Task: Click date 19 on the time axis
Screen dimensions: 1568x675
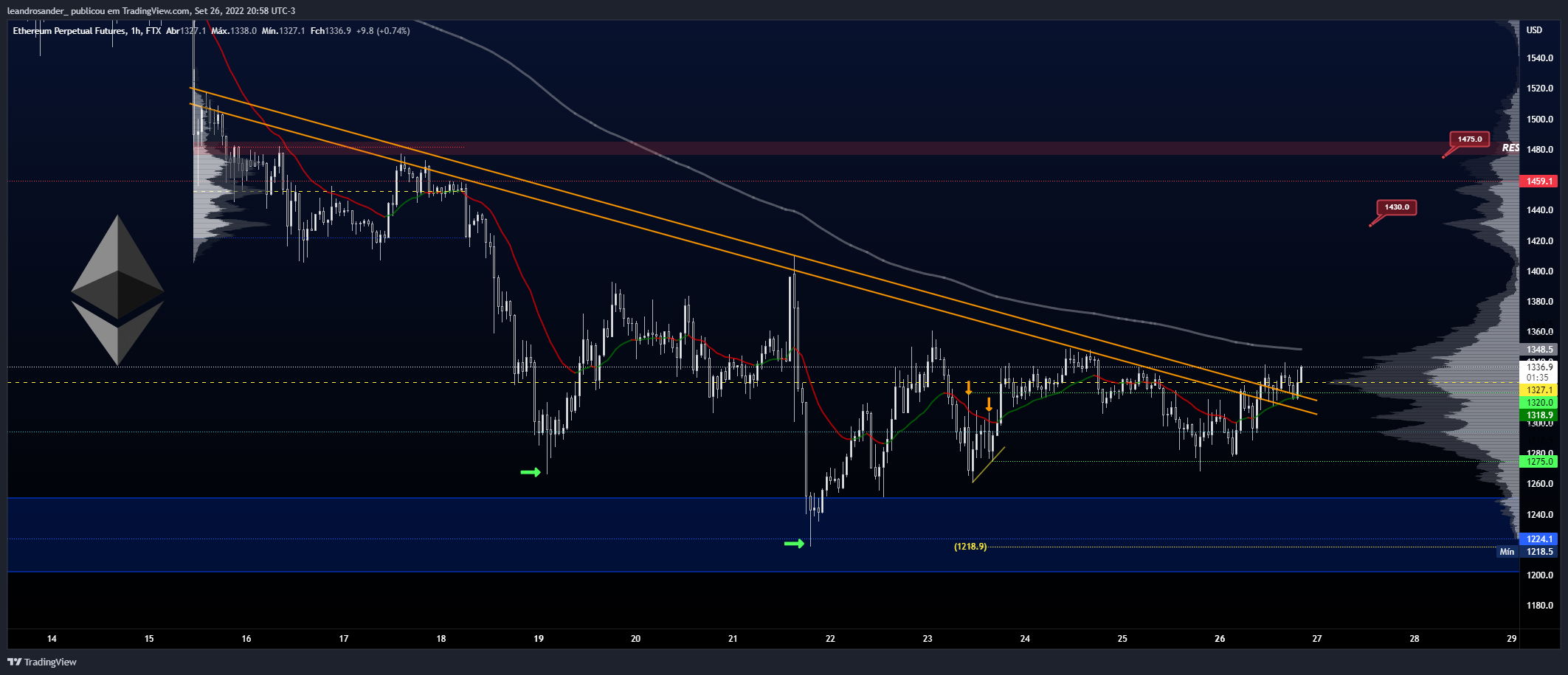Action: 539,639
